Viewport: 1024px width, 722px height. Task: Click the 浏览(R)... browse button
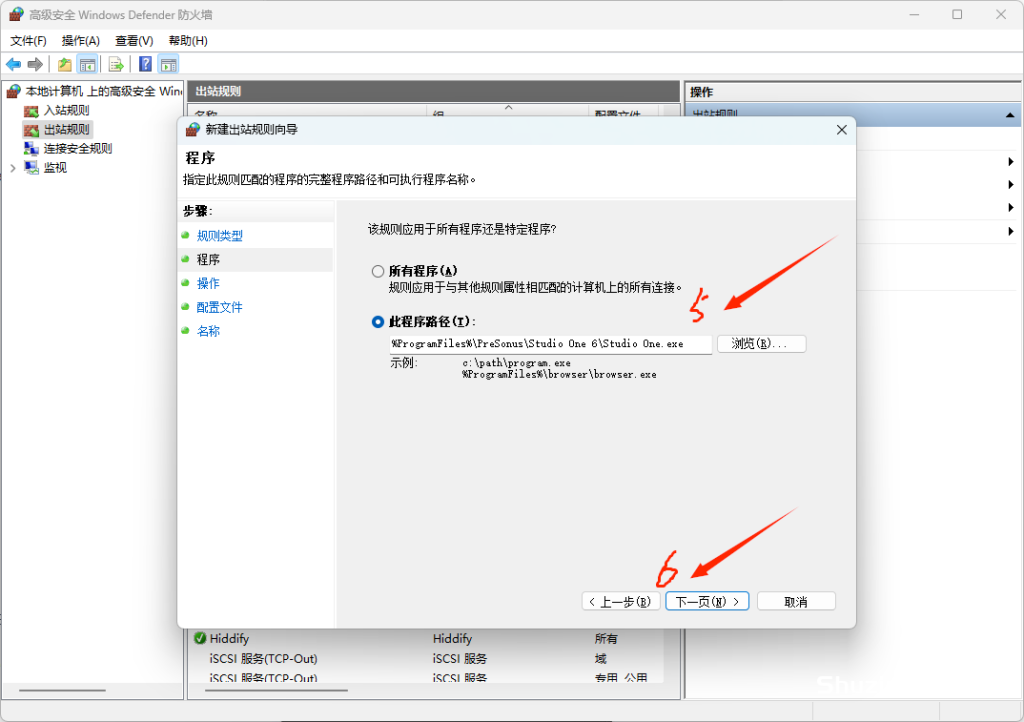pos(761,343)
